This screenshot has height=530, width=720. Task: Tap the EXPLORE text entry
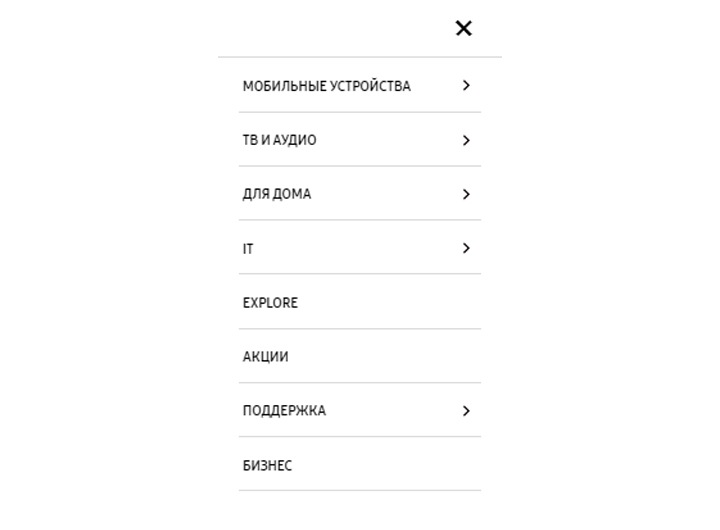tap(270, 303)
